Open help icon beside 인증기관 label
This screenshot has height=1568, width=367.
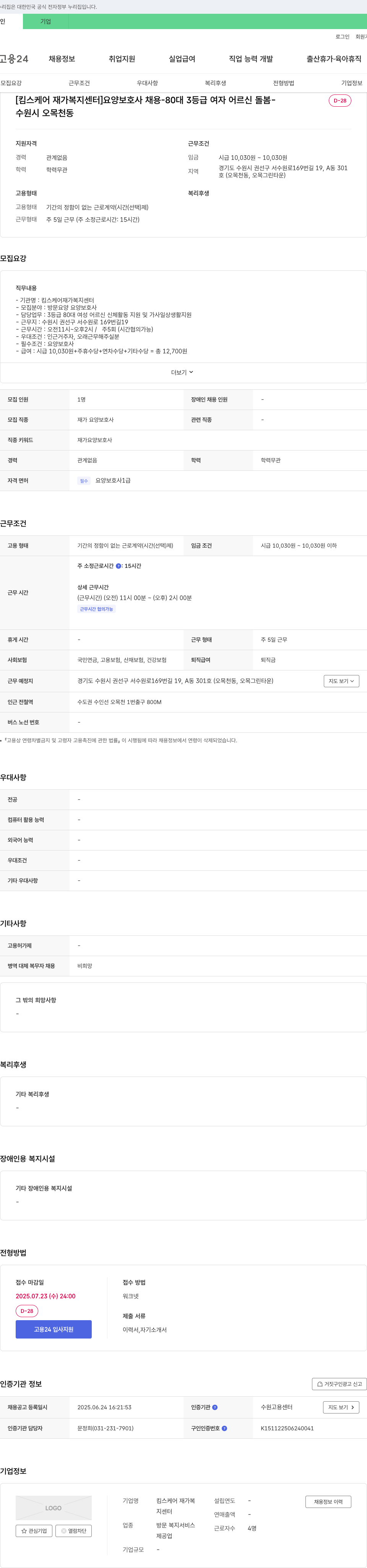(215, 1407)
